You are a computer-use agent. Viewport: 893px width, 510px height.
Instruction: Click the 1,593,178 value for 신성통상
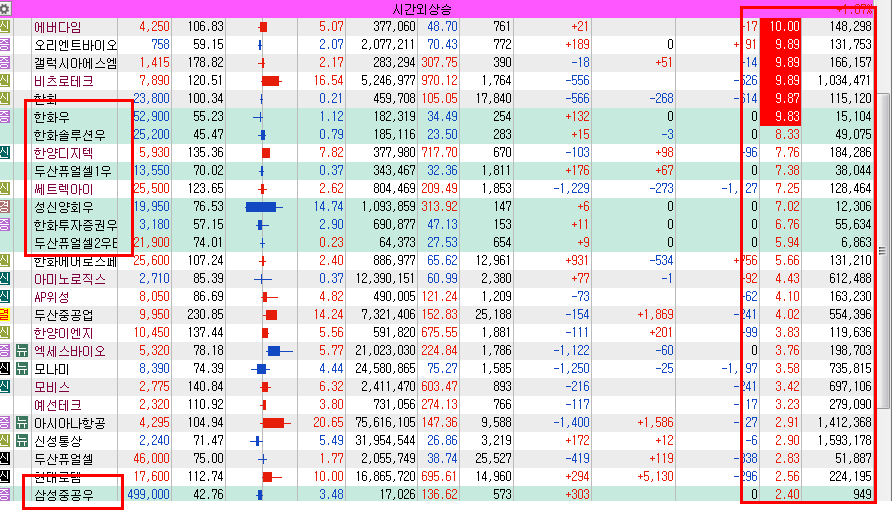coord(845,440)
